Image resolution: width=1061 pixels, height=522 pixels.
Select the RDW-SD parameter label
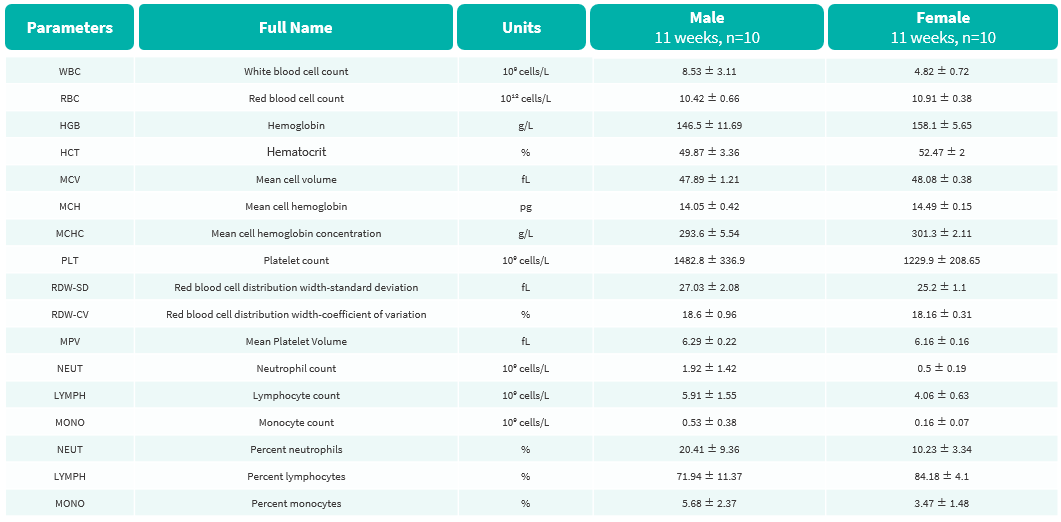pyautogui.click(x=70, y=288)
